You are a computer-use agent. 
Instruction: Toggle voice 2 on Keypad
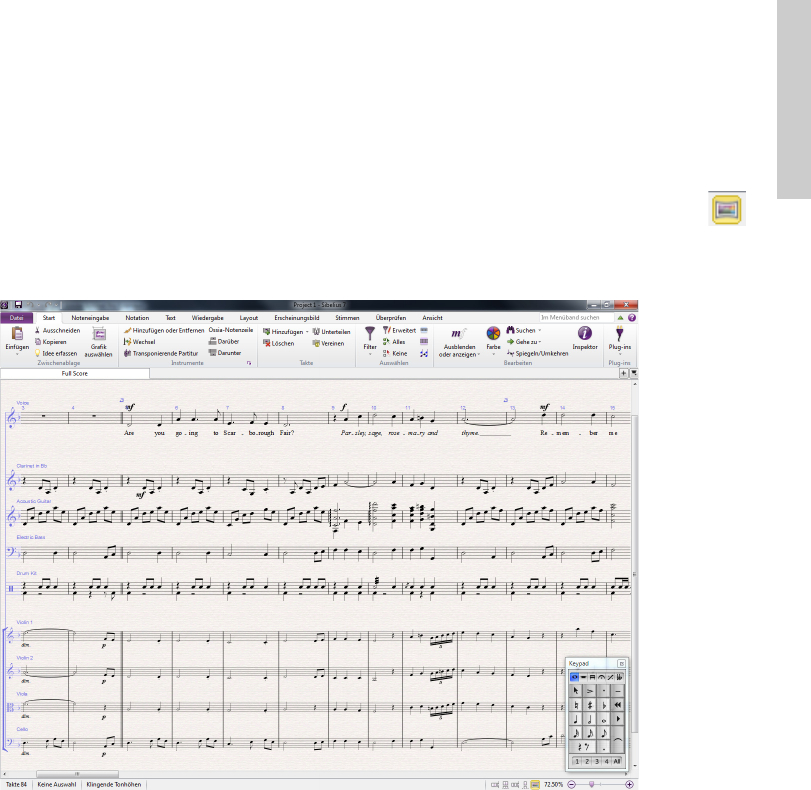click(587, 761)
